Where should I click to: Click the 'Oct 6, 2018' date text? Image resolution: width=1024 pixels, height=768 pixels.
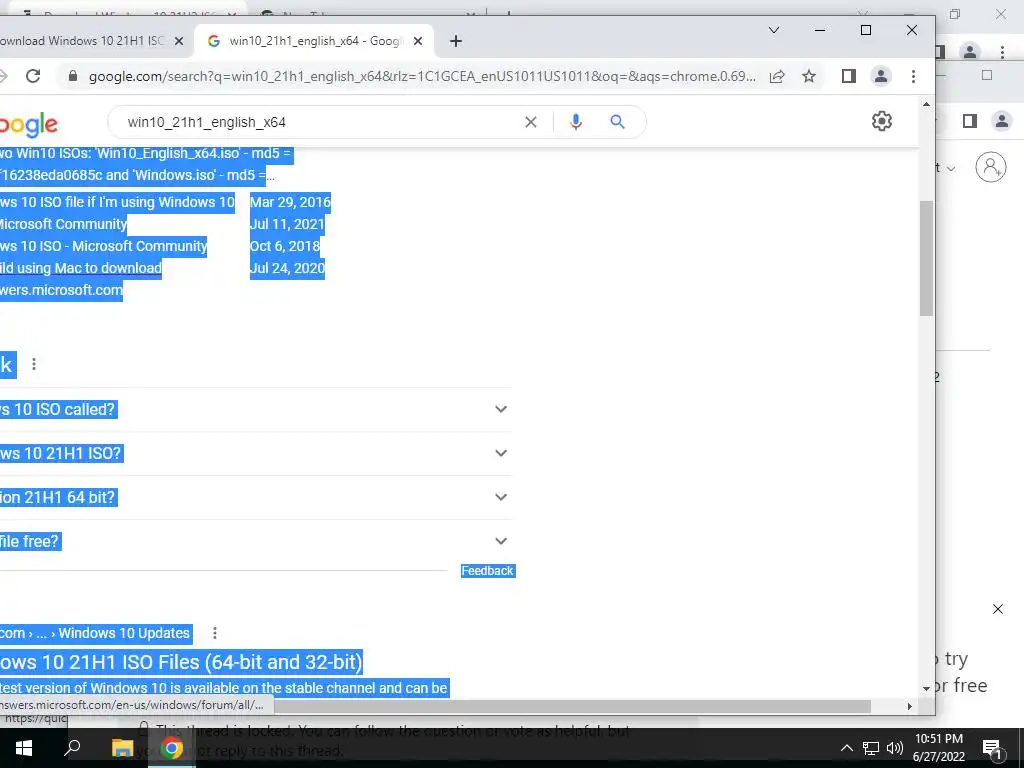(x=285, y=246)
